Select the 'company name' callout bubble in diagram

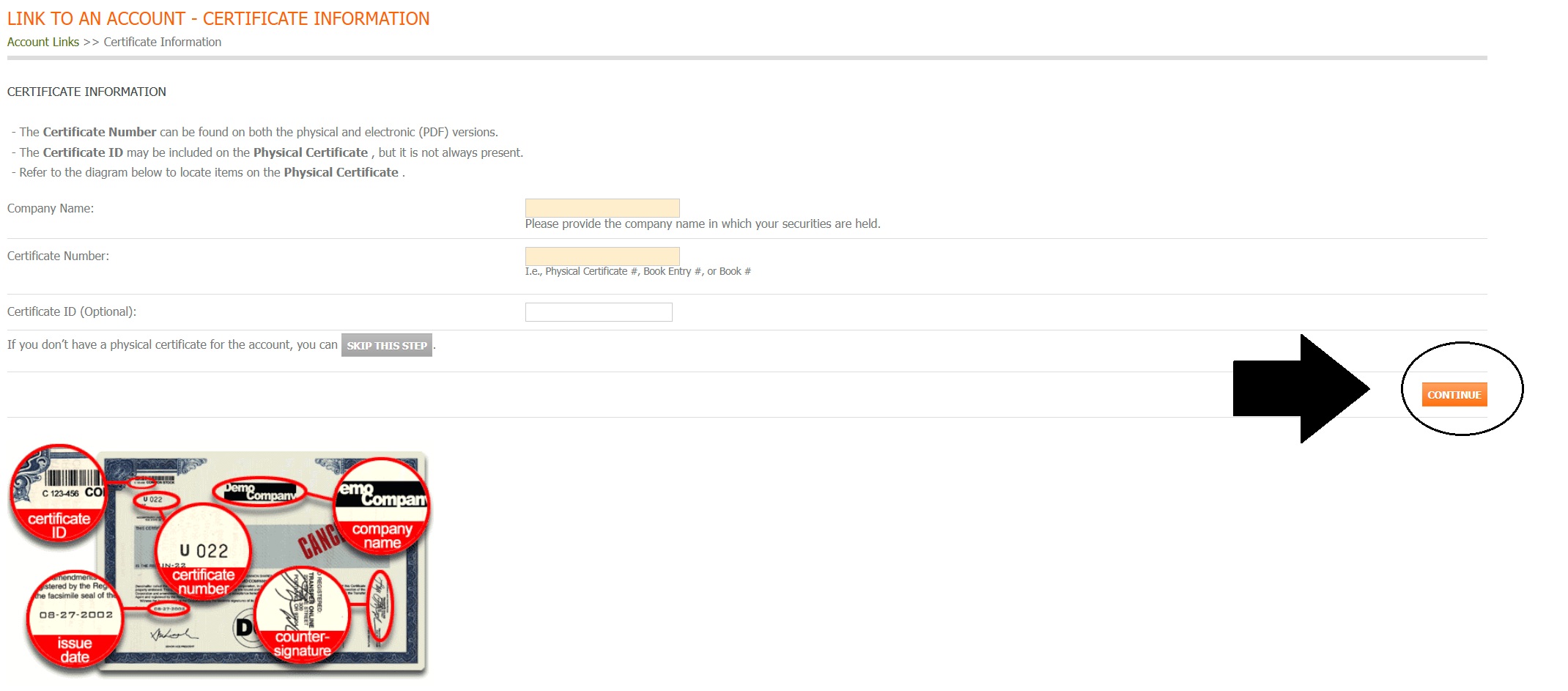tap(381, 507)
